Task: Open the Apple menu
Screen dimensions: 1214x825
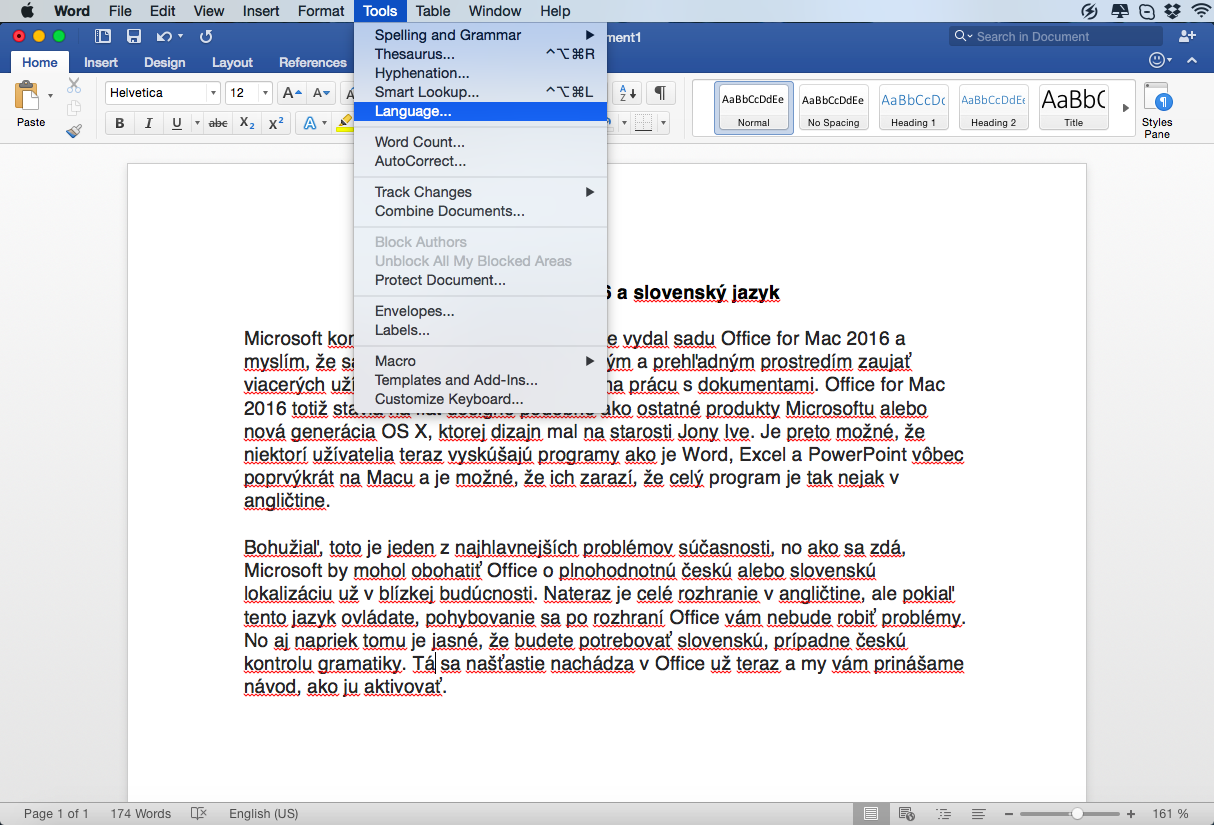Action: tap(26, 11)
